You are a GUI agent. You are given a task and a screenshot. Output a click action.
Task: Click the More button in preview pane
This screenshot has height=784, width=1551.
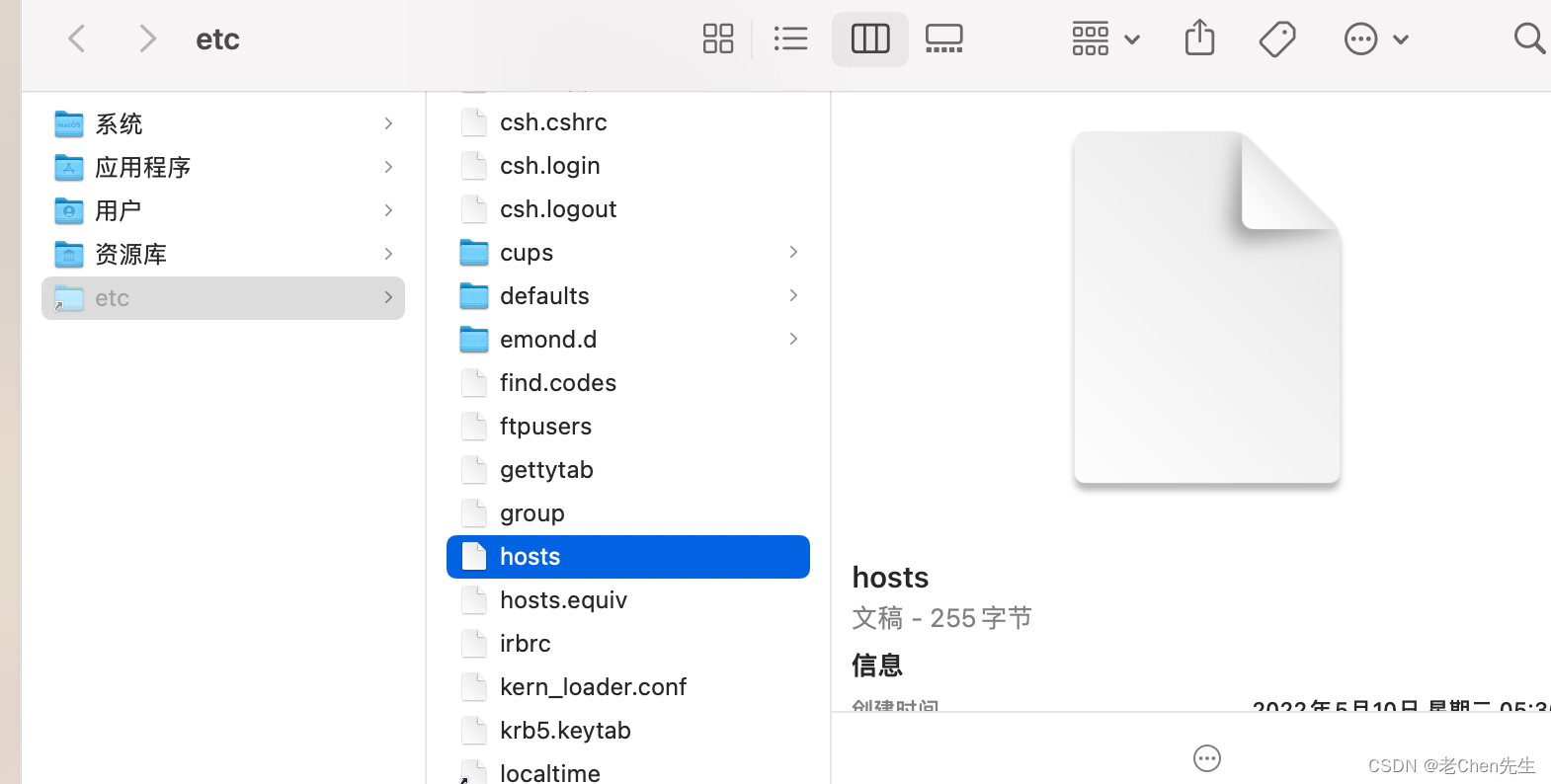1207,758
